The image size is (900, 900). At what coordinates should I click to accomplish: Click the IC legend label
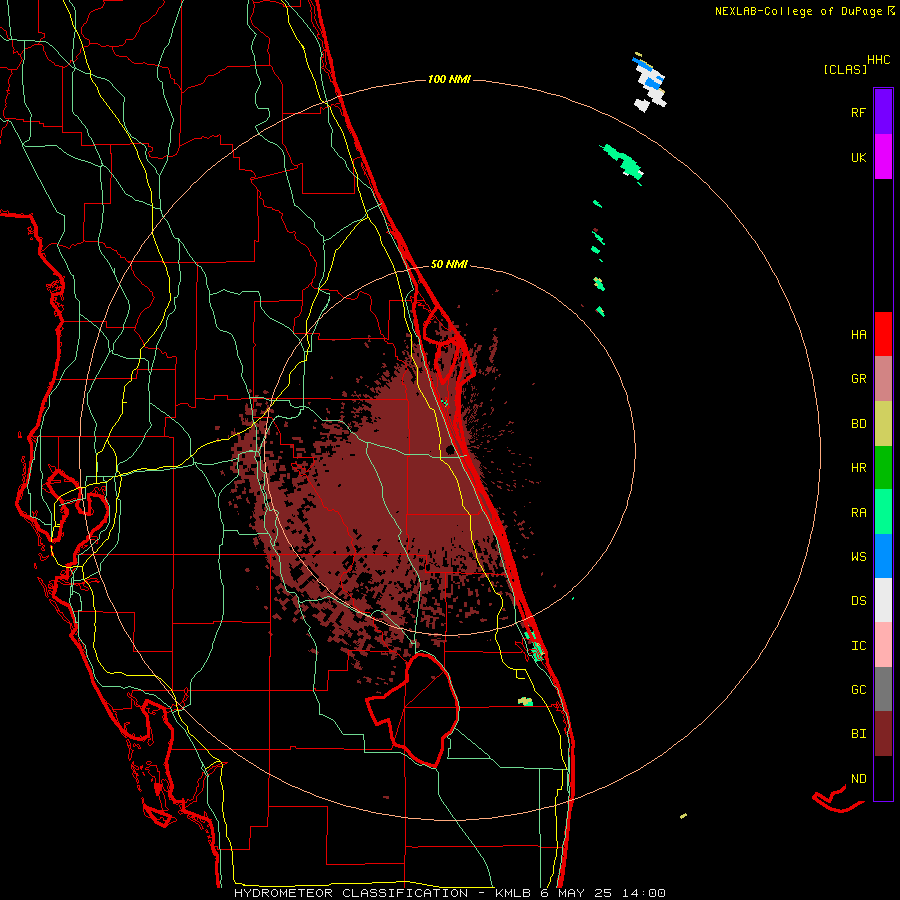click(858, 645)
